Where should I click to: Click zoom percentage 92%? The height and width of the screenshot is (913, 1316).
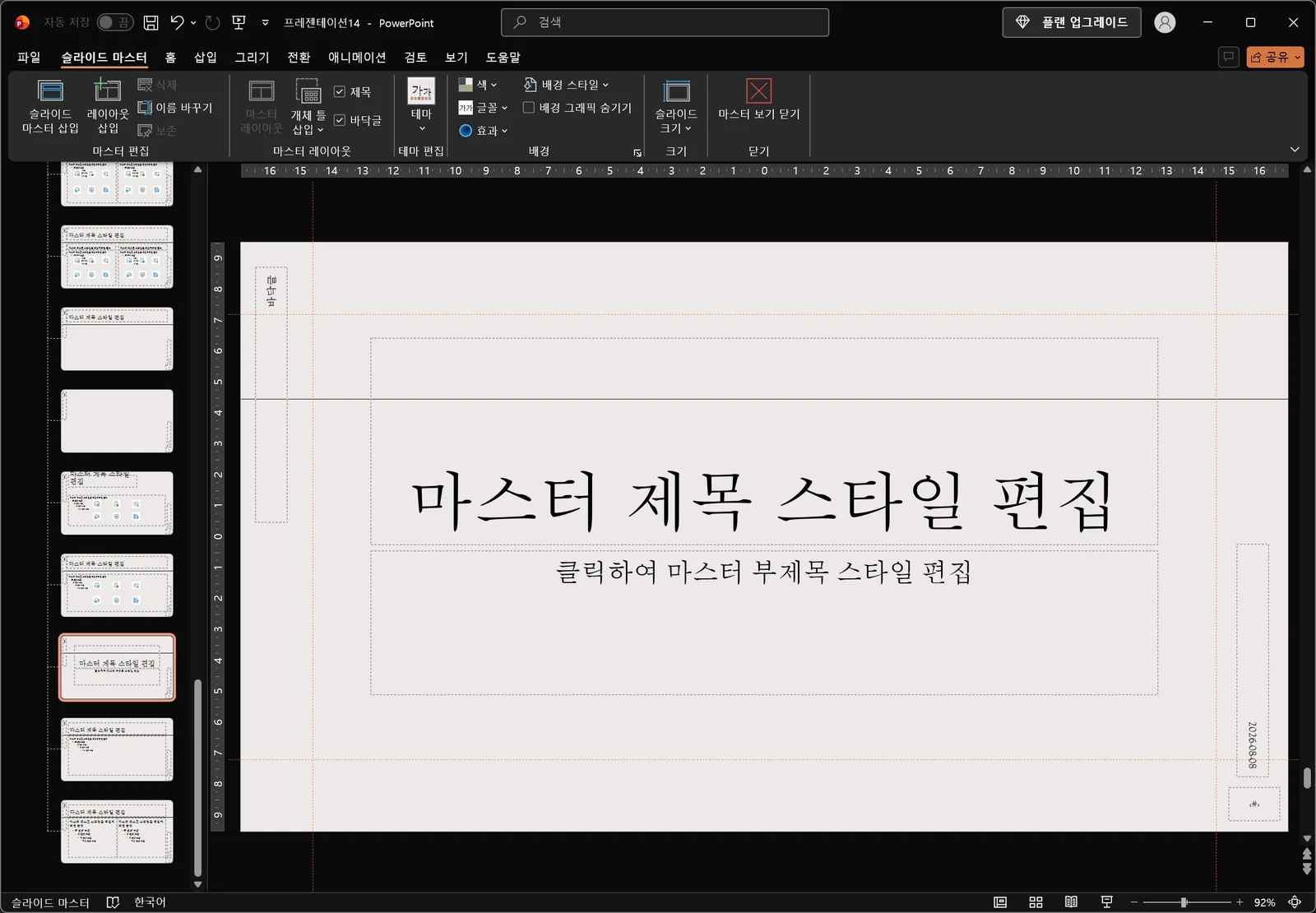(x=1264, y=902)
